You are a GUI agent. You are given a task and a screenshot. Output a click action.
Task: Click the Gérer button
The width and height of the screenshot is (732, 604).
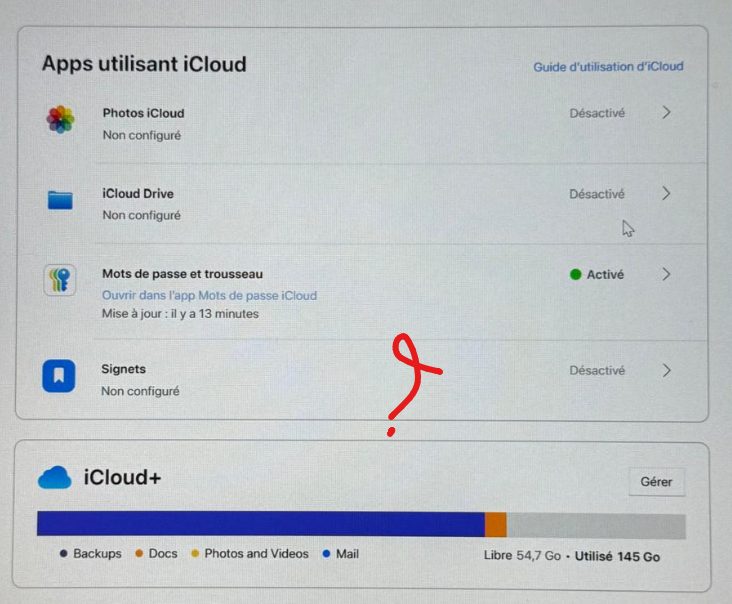656,482
